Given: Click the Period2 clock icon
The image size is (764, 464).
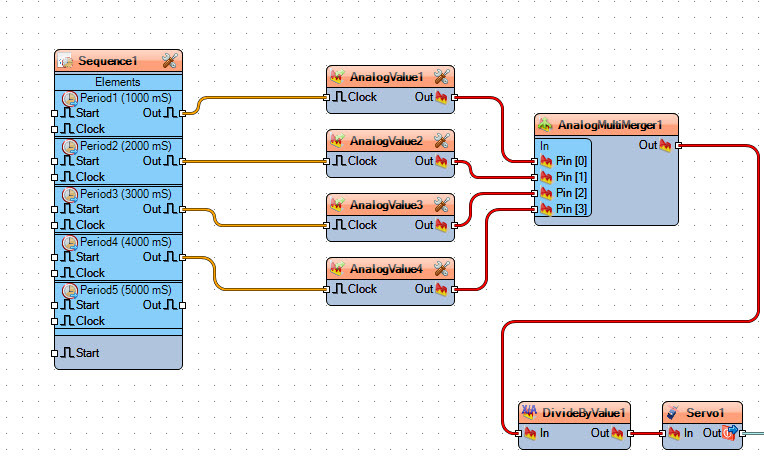Looking at the screenshot, I should tap(70, 147).
